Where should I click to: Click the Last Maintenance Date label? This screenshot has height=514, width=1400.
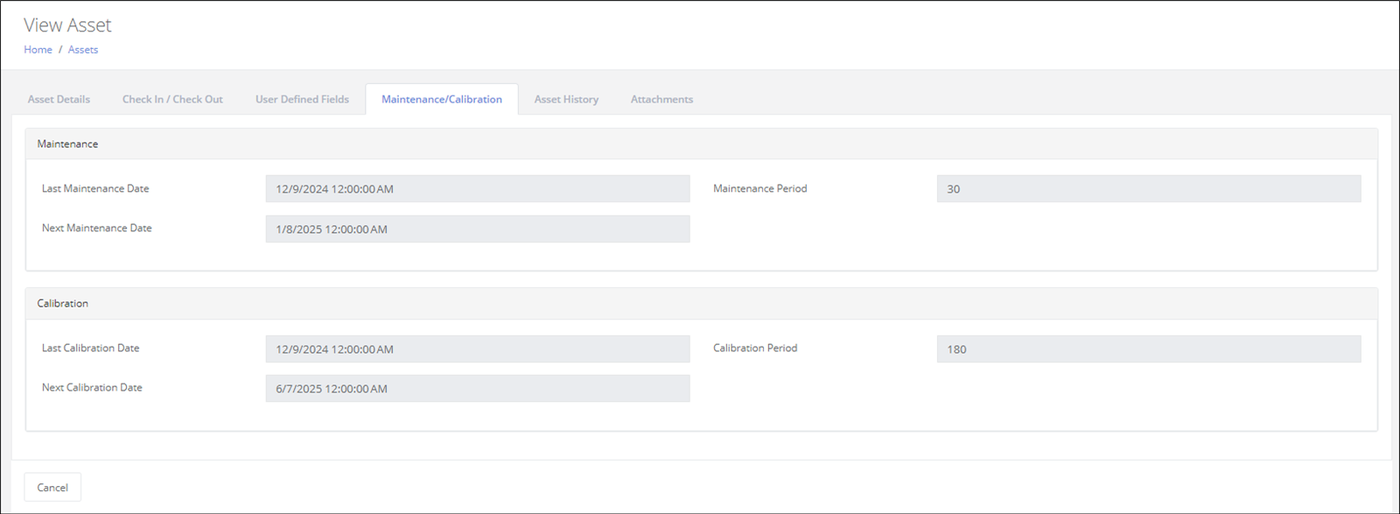tap(96, 188)
